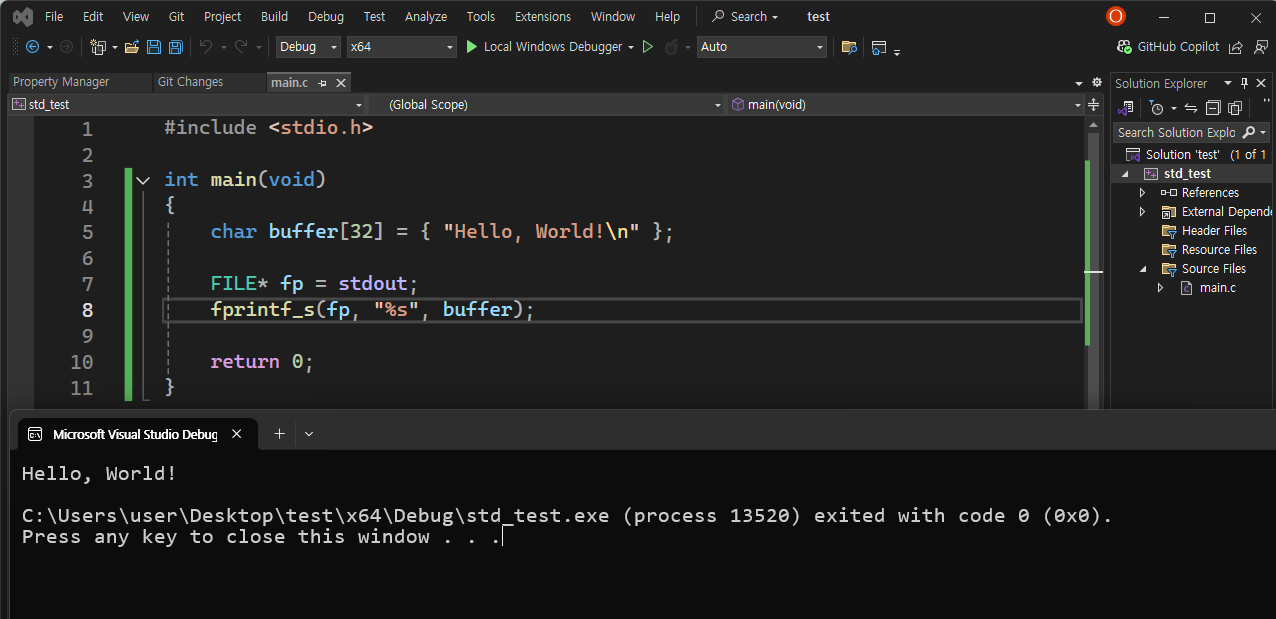Open the std_test project navigation dropdown
The image size is (1276, 619).
click(x=187, y=104)
